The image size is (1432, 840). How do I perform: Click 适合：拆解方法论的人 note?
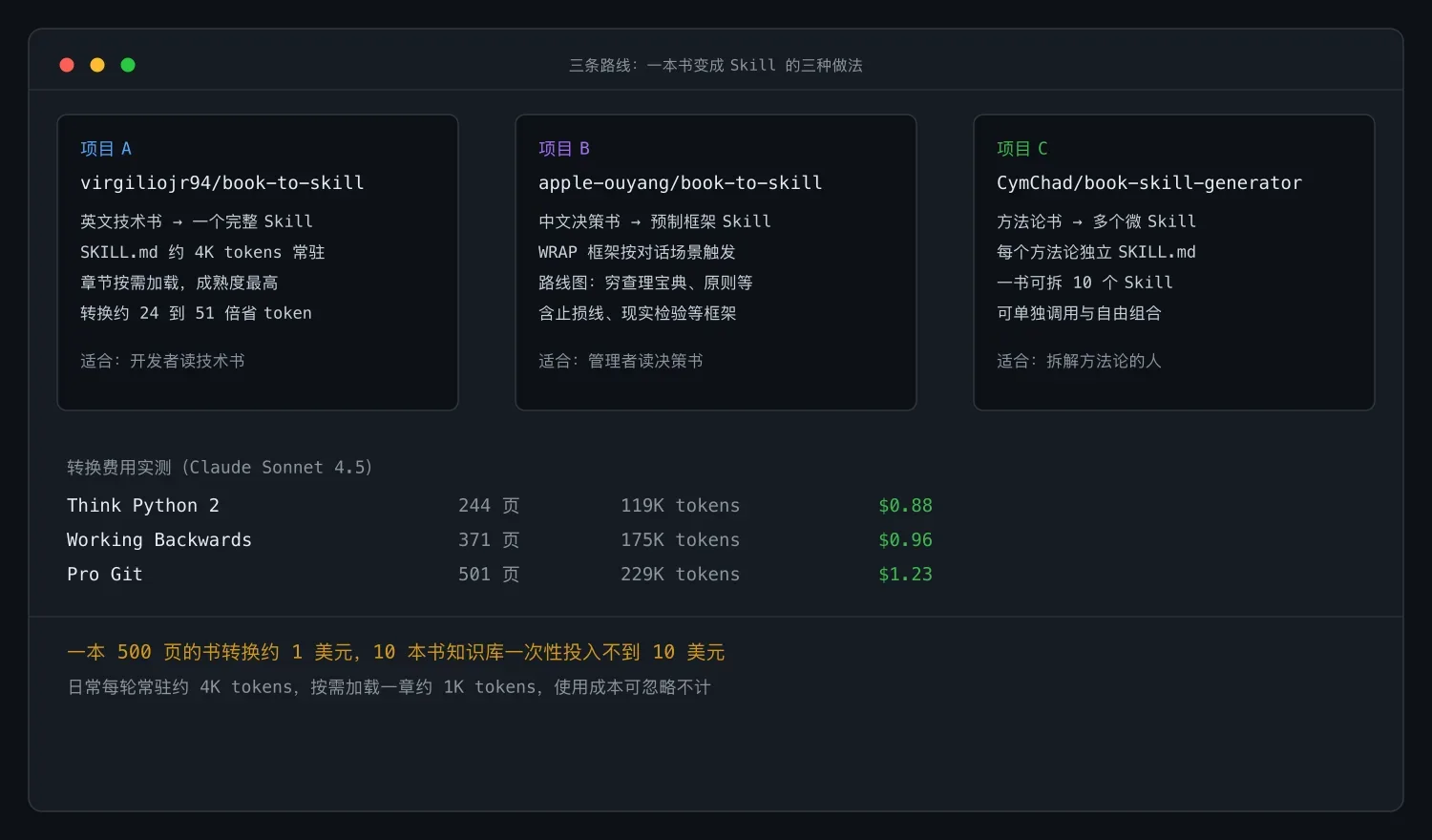pyautogui.click(x=1079, y=361)
